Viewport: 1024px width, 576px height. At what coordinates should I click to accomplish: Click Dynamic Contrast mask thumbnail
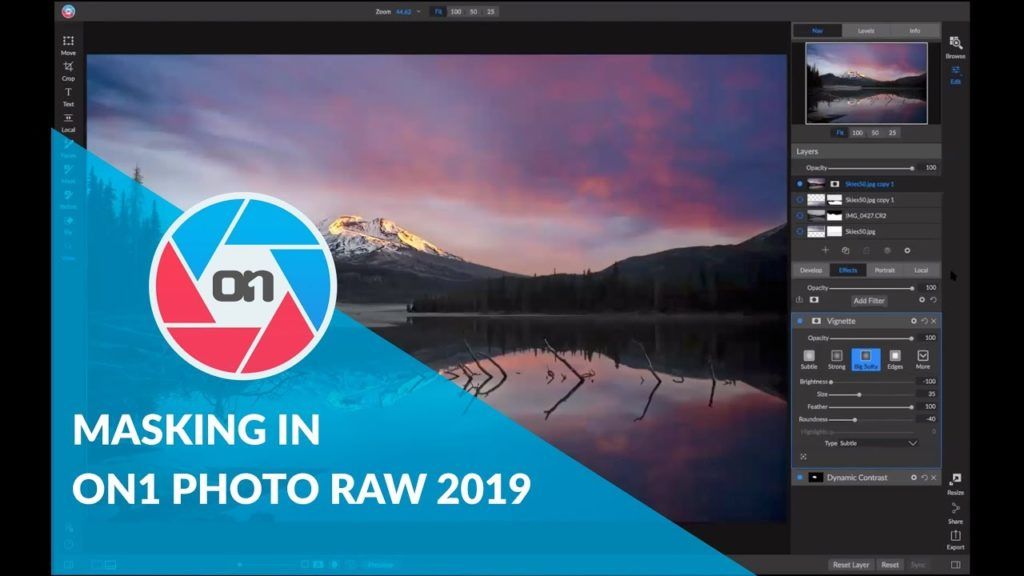click(816, 477)
